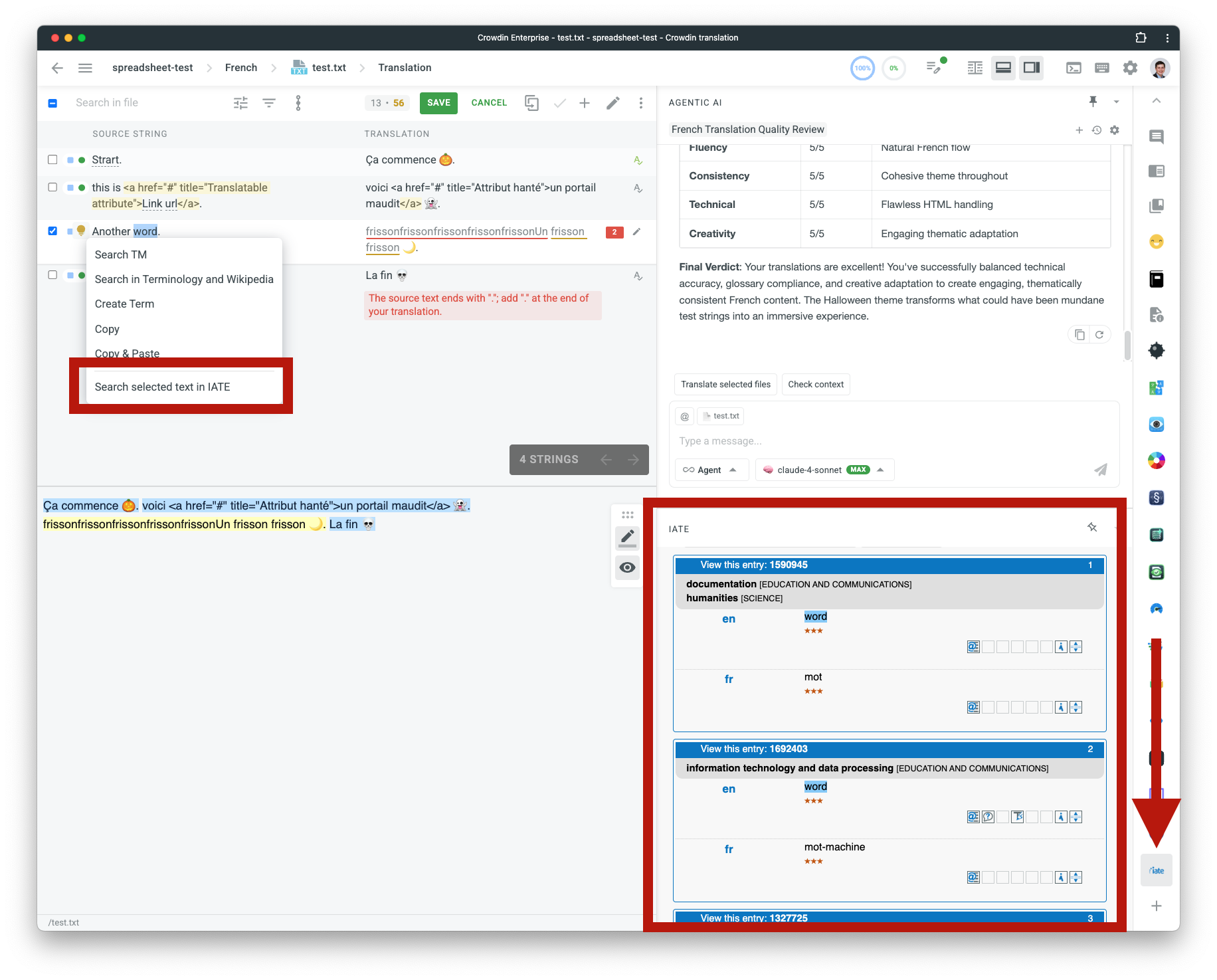Screen dimensions: 1217x980
Task: Uncheck the "Another word." string checkbox
Action: coord(52,231)
